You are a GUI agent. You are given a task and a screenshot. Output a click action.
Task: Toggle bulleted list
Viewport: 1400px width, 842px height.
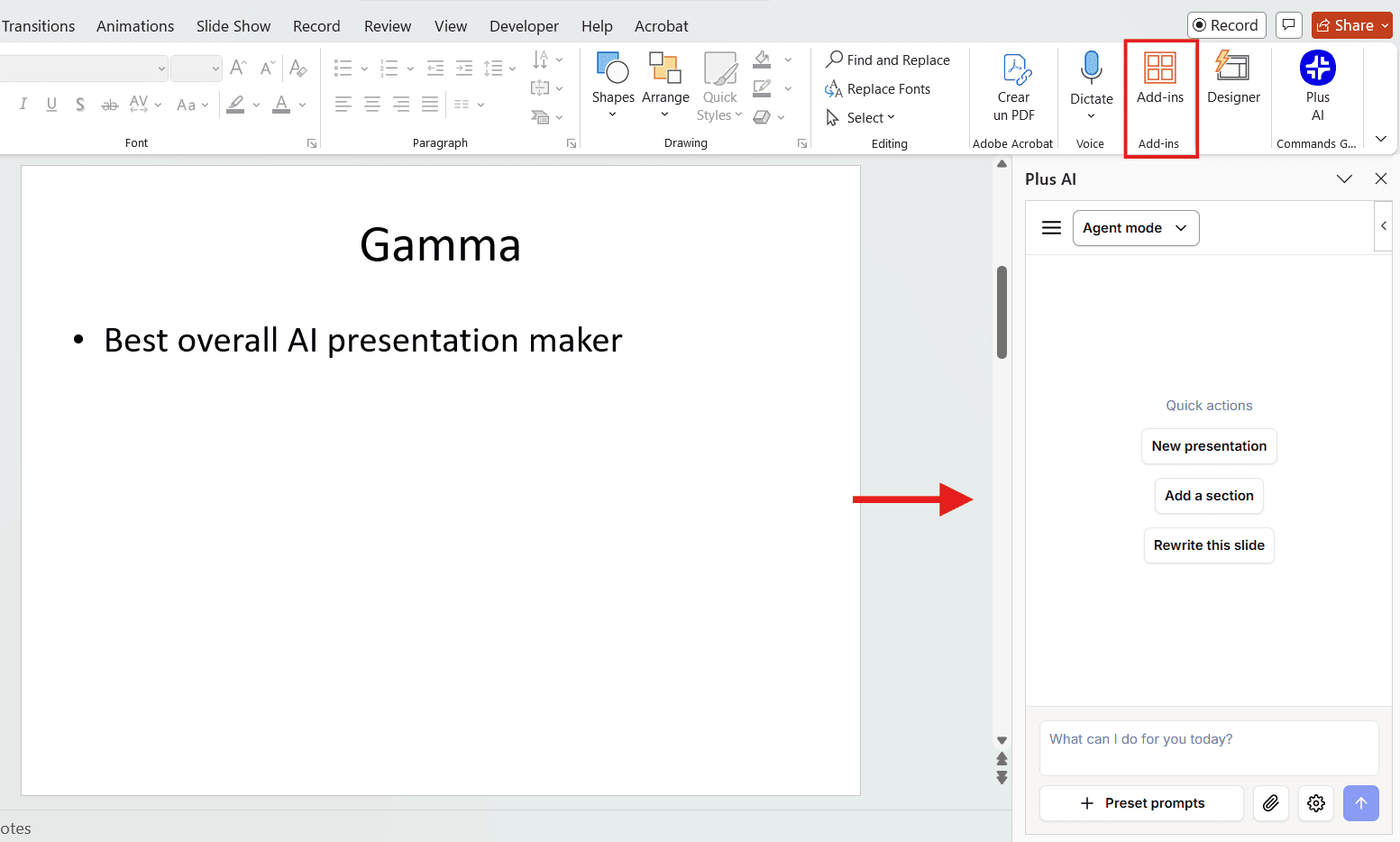coord(343,68)
